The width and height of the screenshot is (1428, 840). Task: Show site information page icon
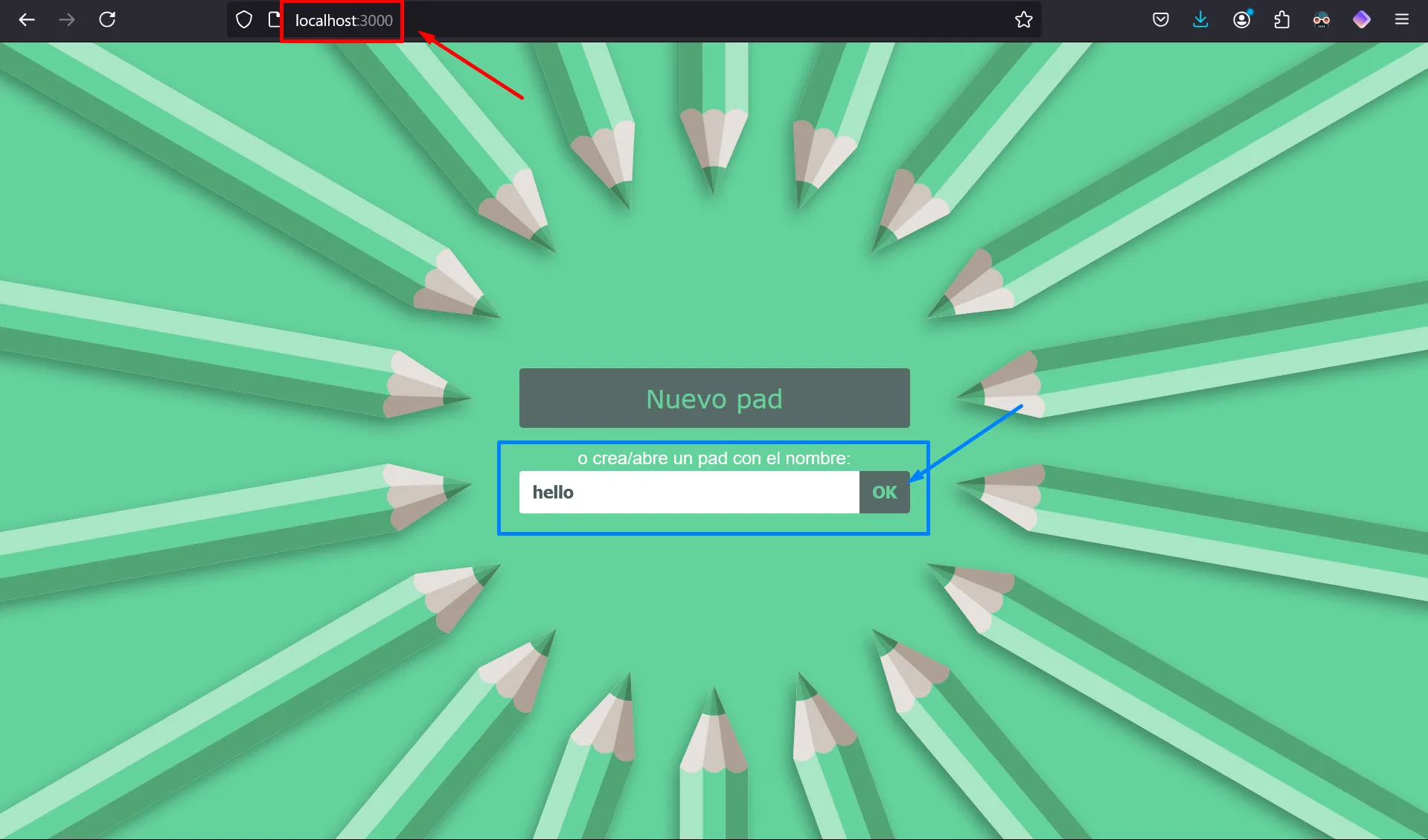274,20
